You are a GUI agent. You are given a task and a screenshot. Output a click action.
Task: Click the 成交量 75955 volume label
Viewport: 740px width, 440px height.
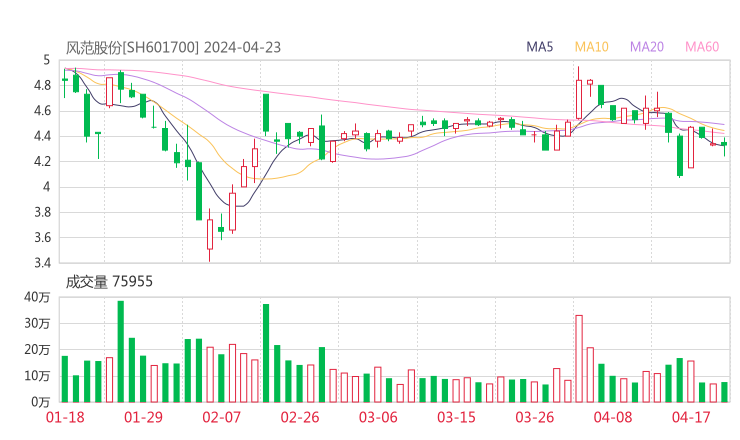coord(109,282)
